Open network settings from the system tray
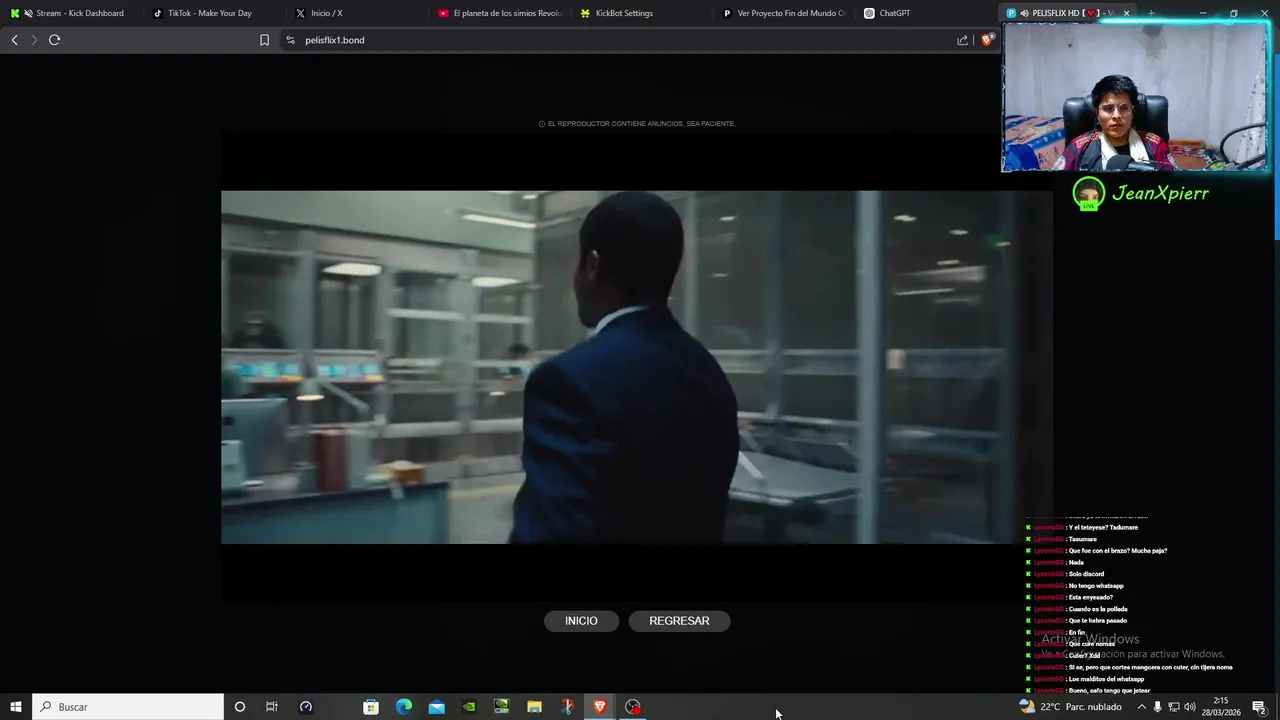 point(1174,707)
